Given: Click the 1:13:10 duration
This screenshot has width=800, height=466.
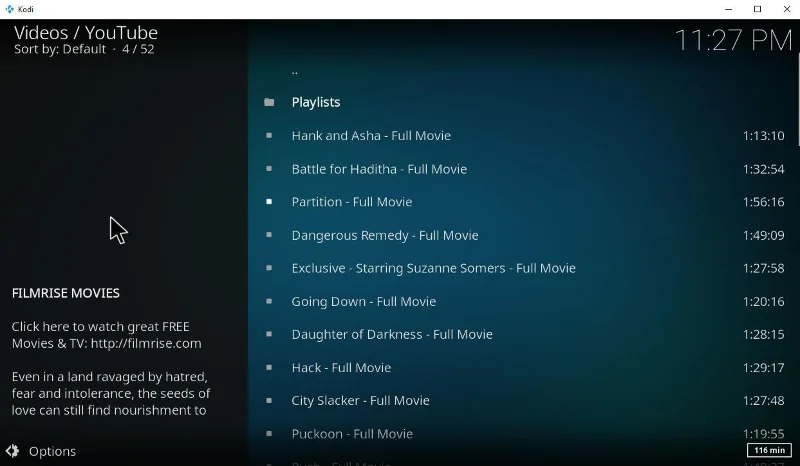Looking at the screenshot, I should click(763, 136).
